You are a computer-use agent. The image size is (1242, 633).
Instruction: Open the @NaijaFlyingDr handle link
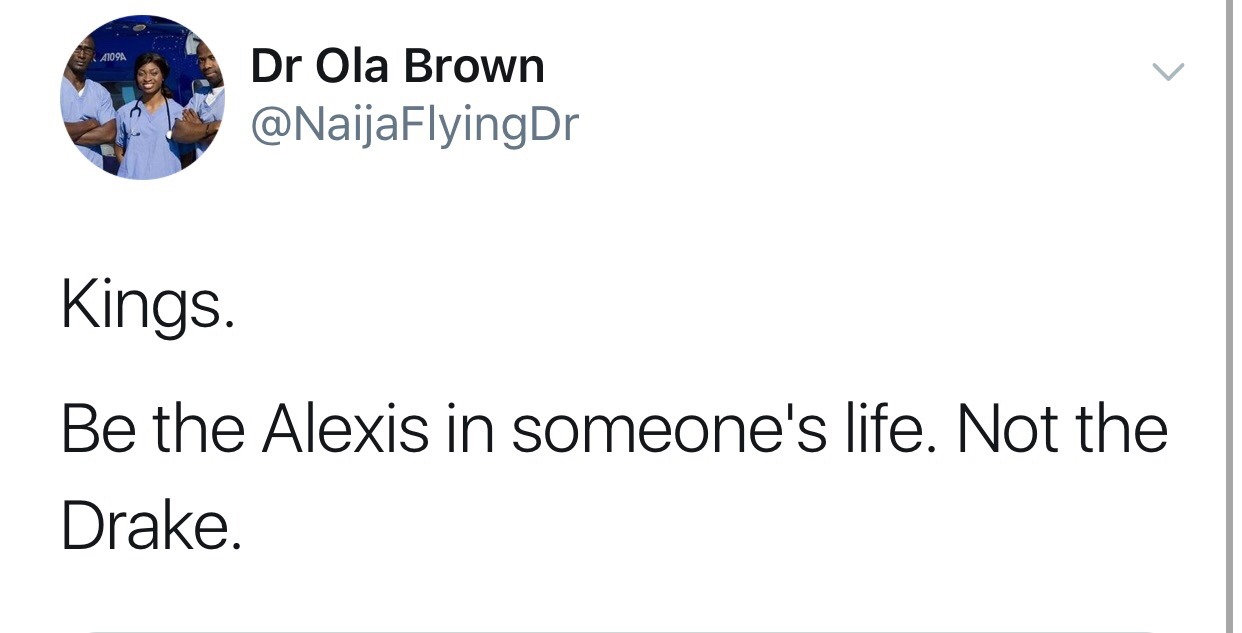coord(414,125)
